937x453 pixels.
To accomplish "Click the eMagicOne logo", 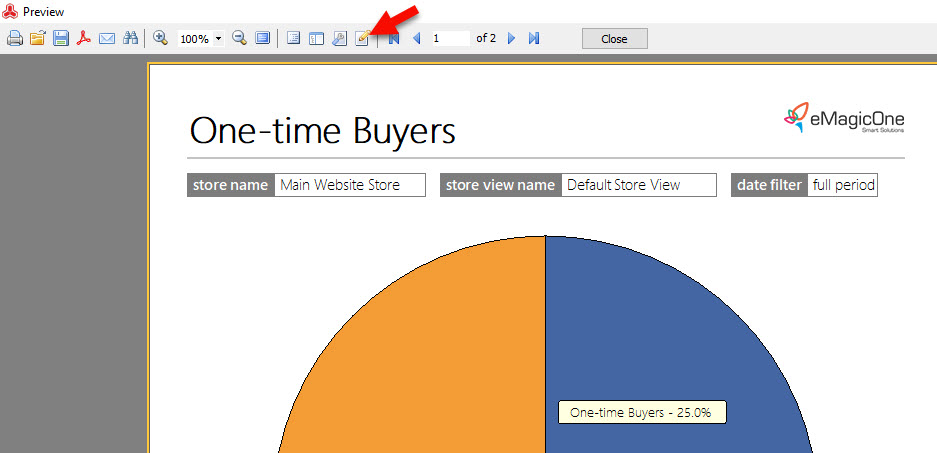I will click(x=844, y=118).
